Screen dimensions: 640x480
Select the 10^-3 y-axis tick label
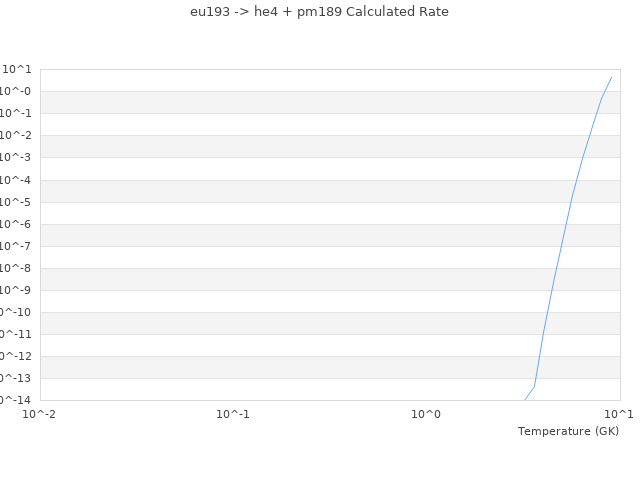[16, 157]
